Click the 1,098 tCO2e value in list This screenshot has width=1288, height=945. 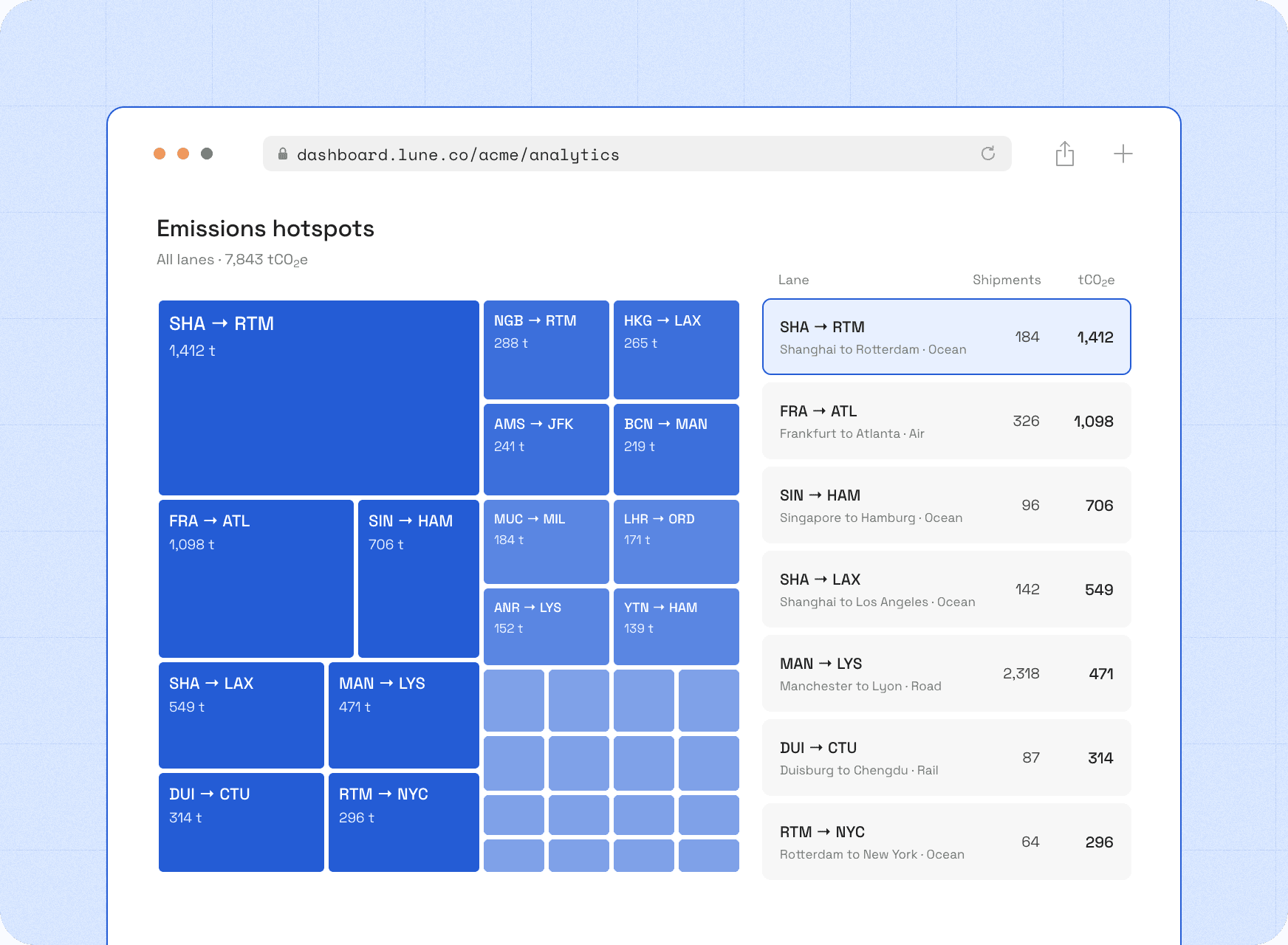[x=1093, y=421]
